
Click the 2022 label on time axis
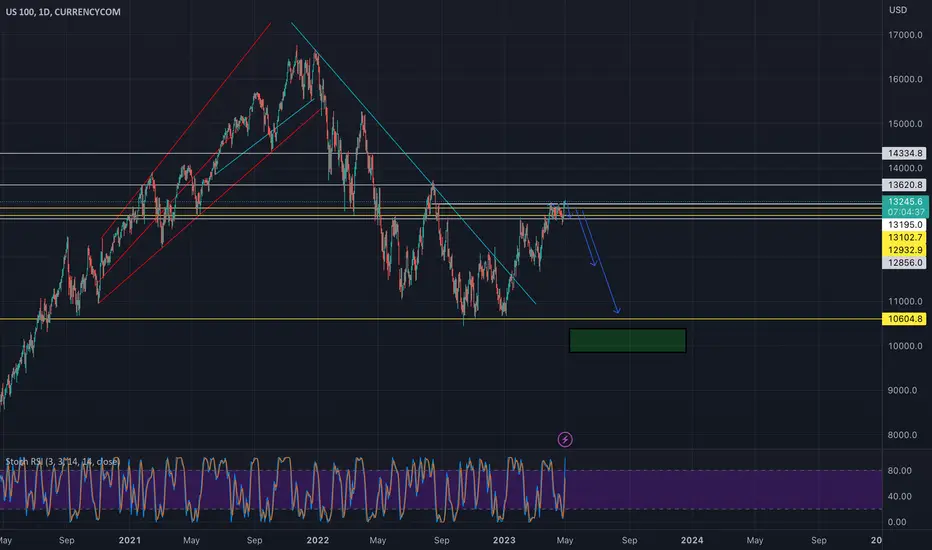pyautogui.click(x=317, y=540)
